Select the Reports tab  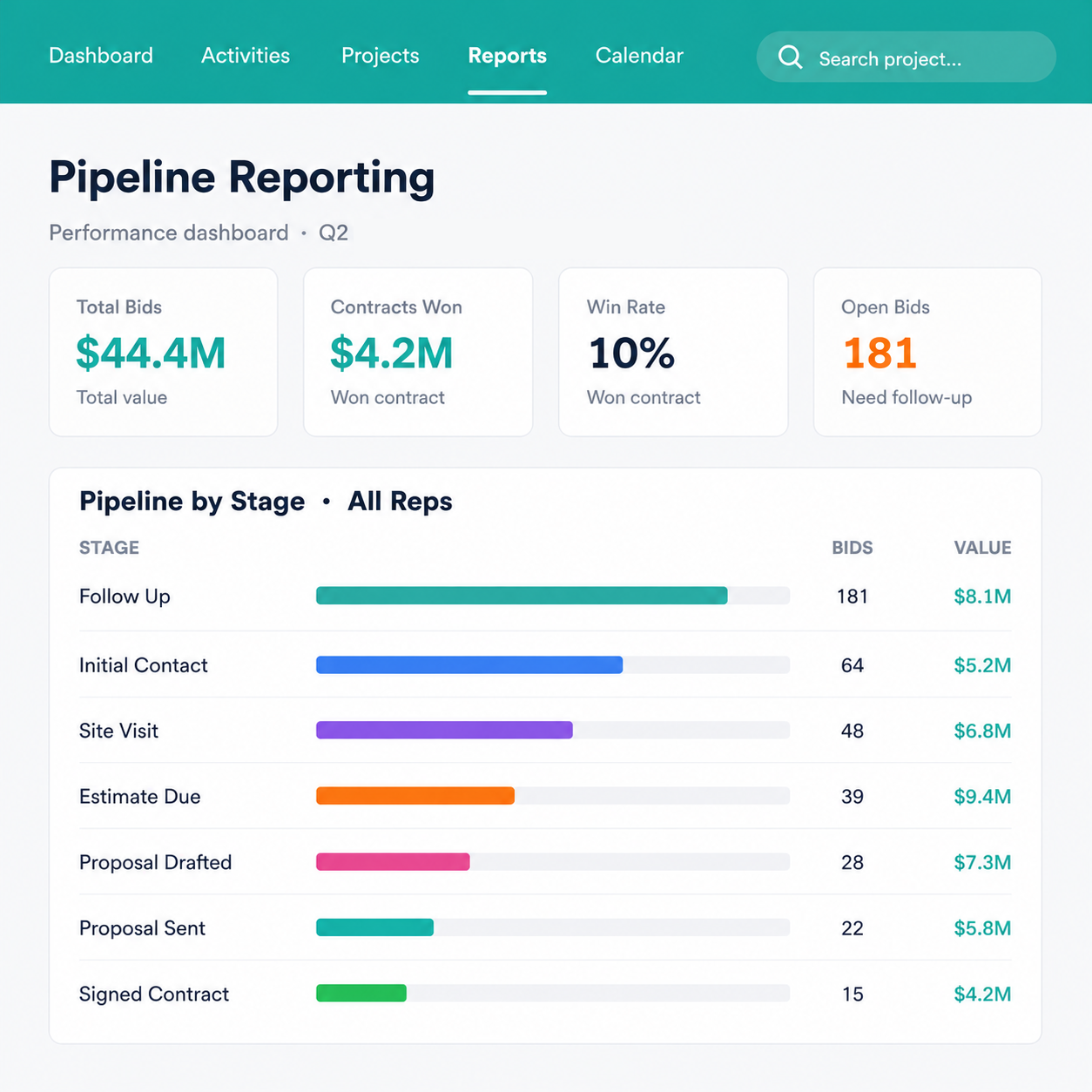(507, 56)
